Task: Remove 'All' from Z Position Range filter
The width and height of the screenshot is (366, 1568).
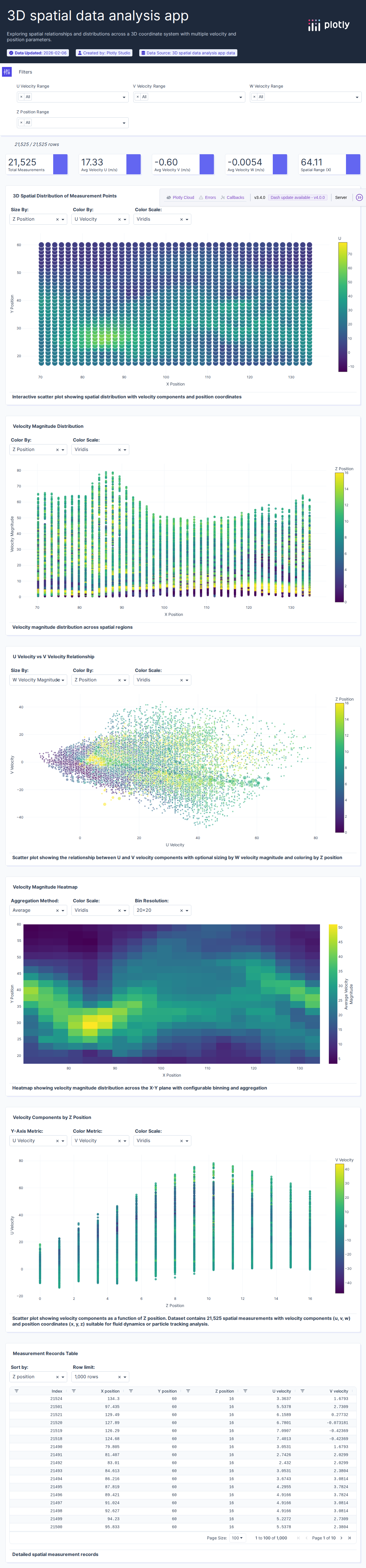Action: click(x=21, y=122)
